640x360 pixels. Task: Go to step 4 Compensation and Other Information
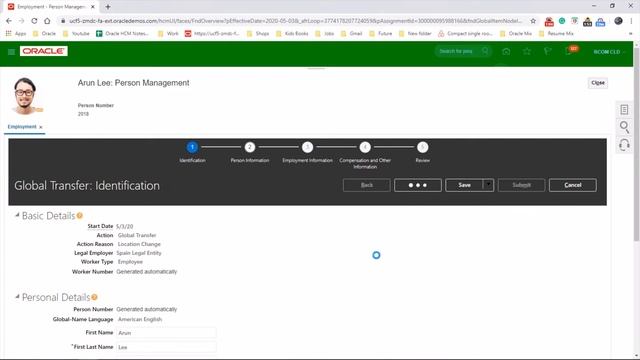(x=365, y=147)
